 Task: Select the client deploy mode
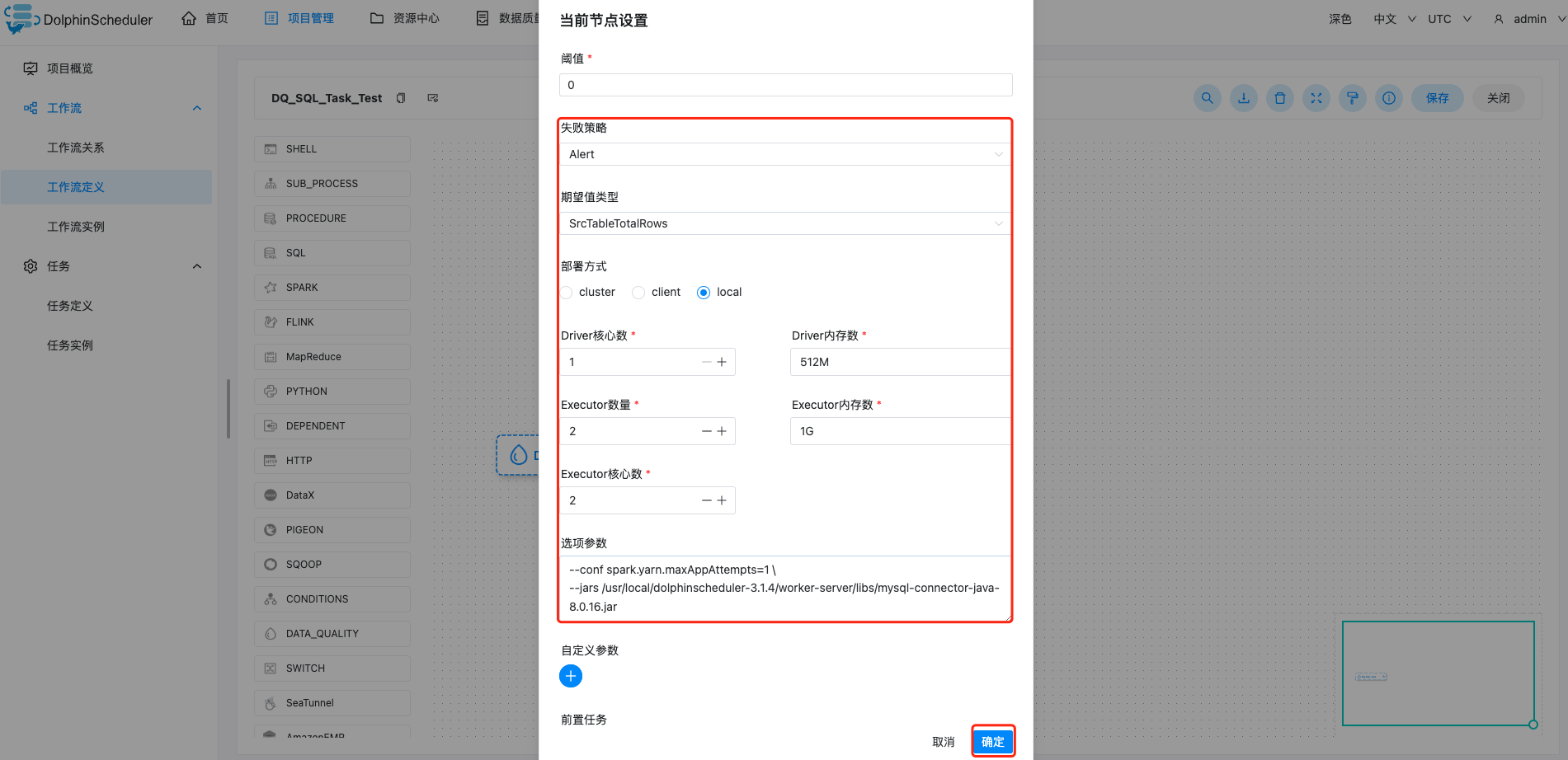pos(657,293)
